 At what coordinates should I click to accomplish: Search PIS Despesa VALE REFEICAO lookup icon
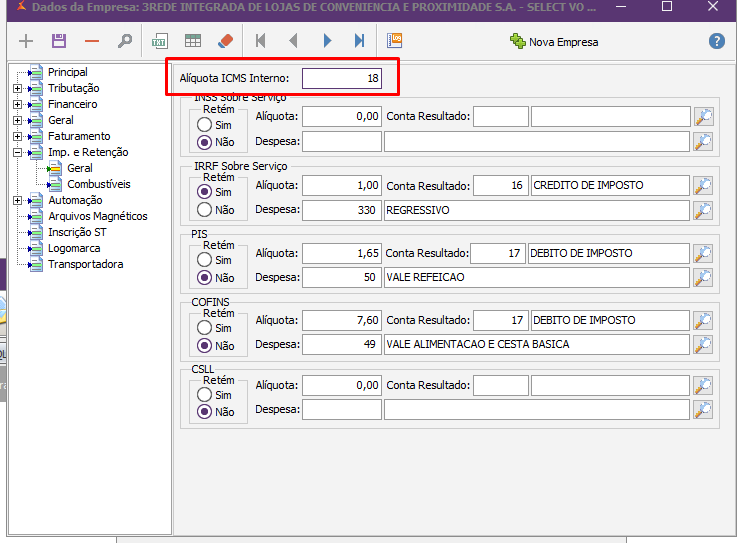(x=703, y=278)
